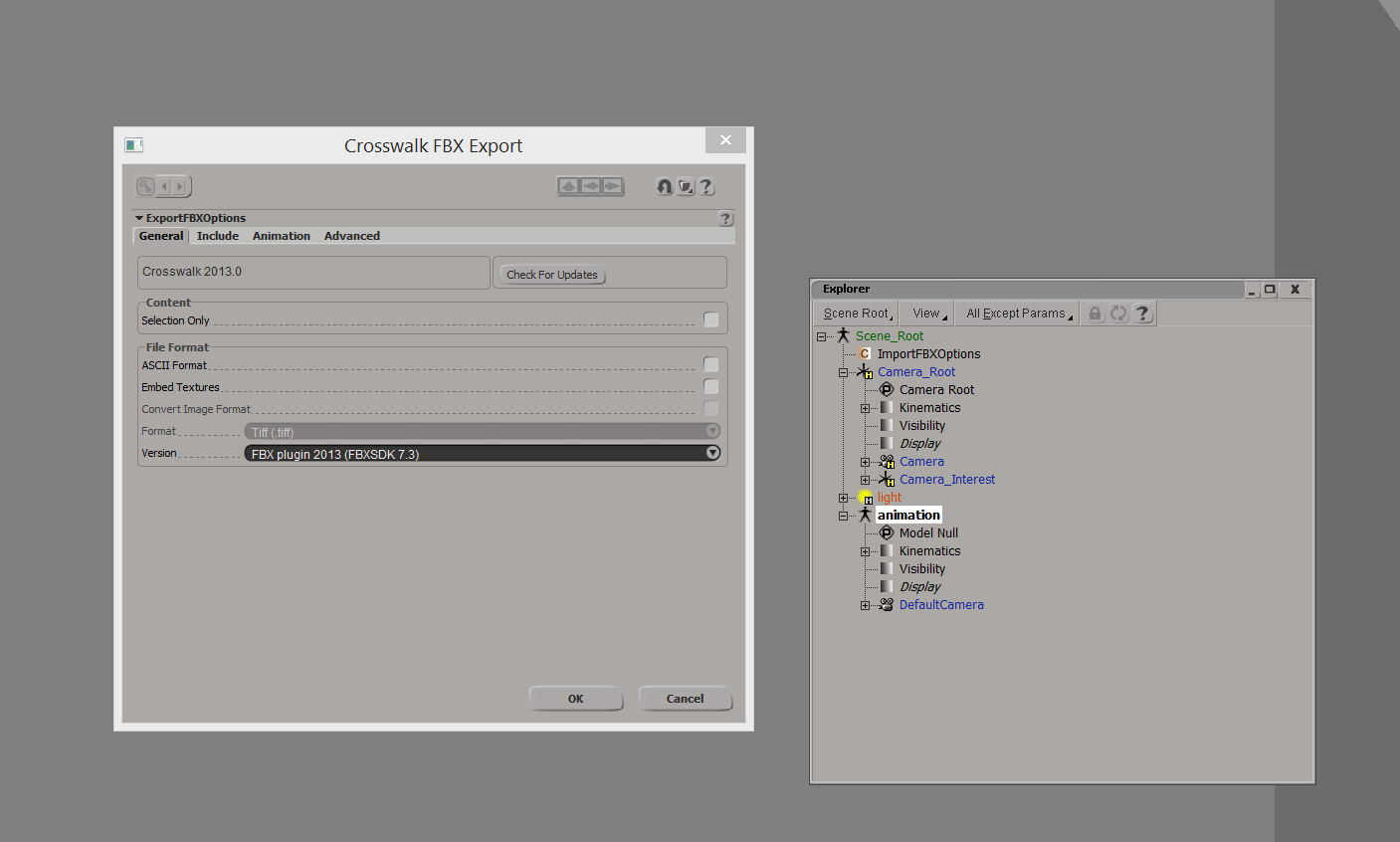Click the up-arrow navigation icon in FBX Export
The image size is (1400, 842).
point(568,186)
